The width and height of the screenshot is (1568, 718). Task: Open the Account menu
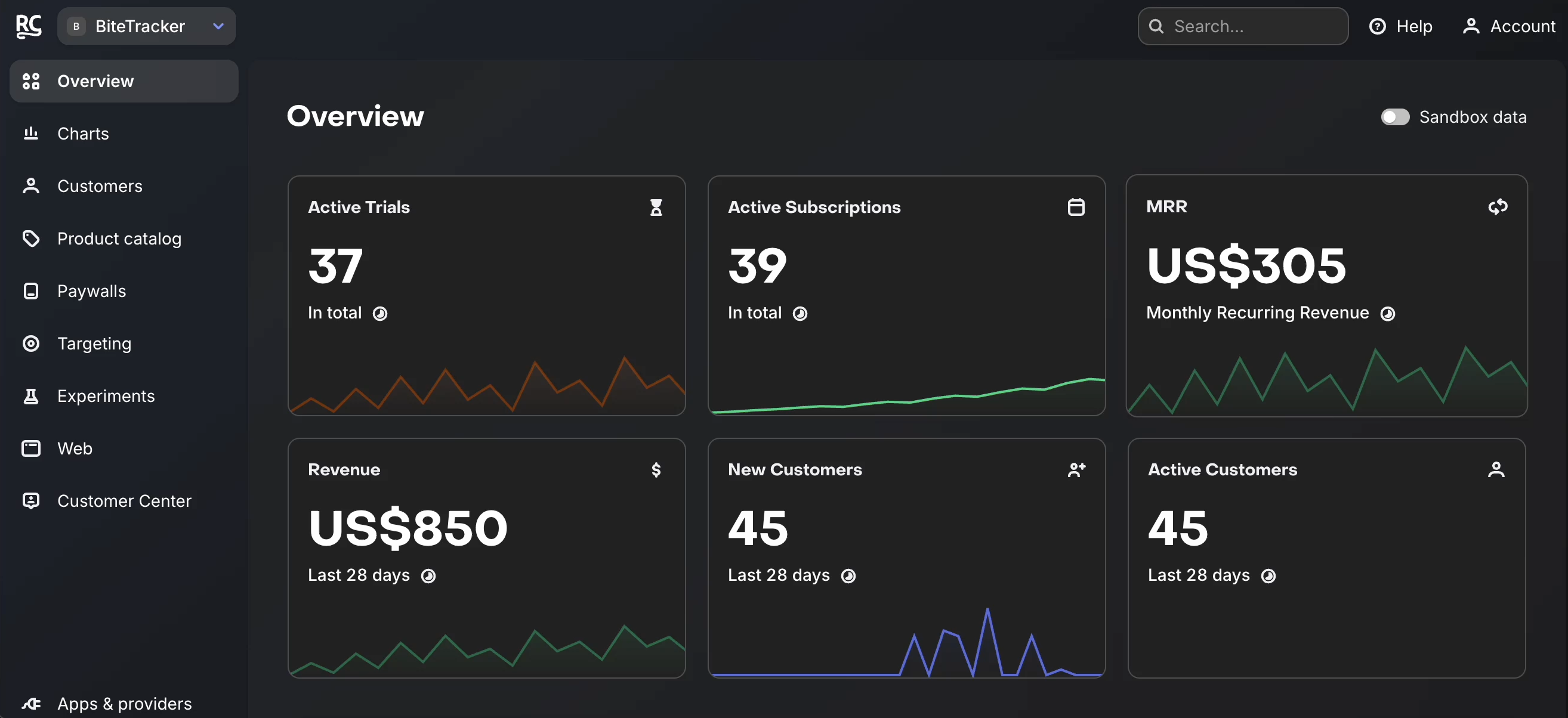[x=1508, y=26]
